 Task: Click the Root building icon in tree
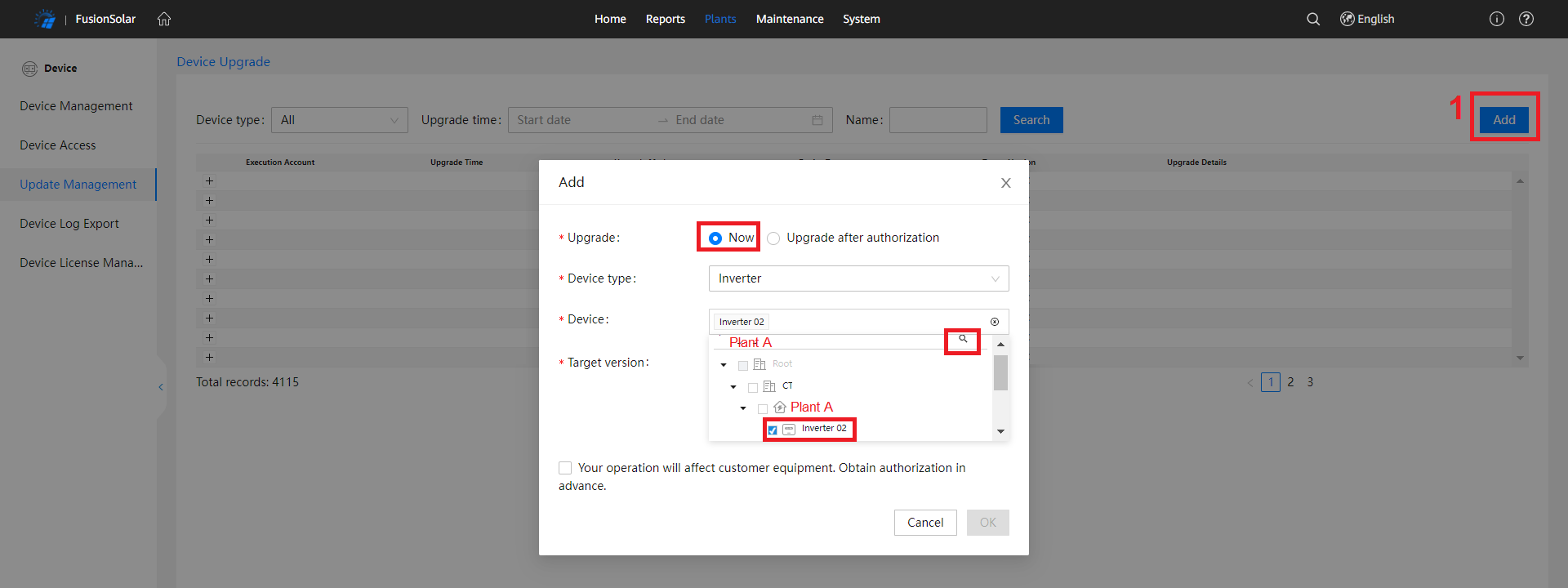pyautogui.click(x=759, y=364)
